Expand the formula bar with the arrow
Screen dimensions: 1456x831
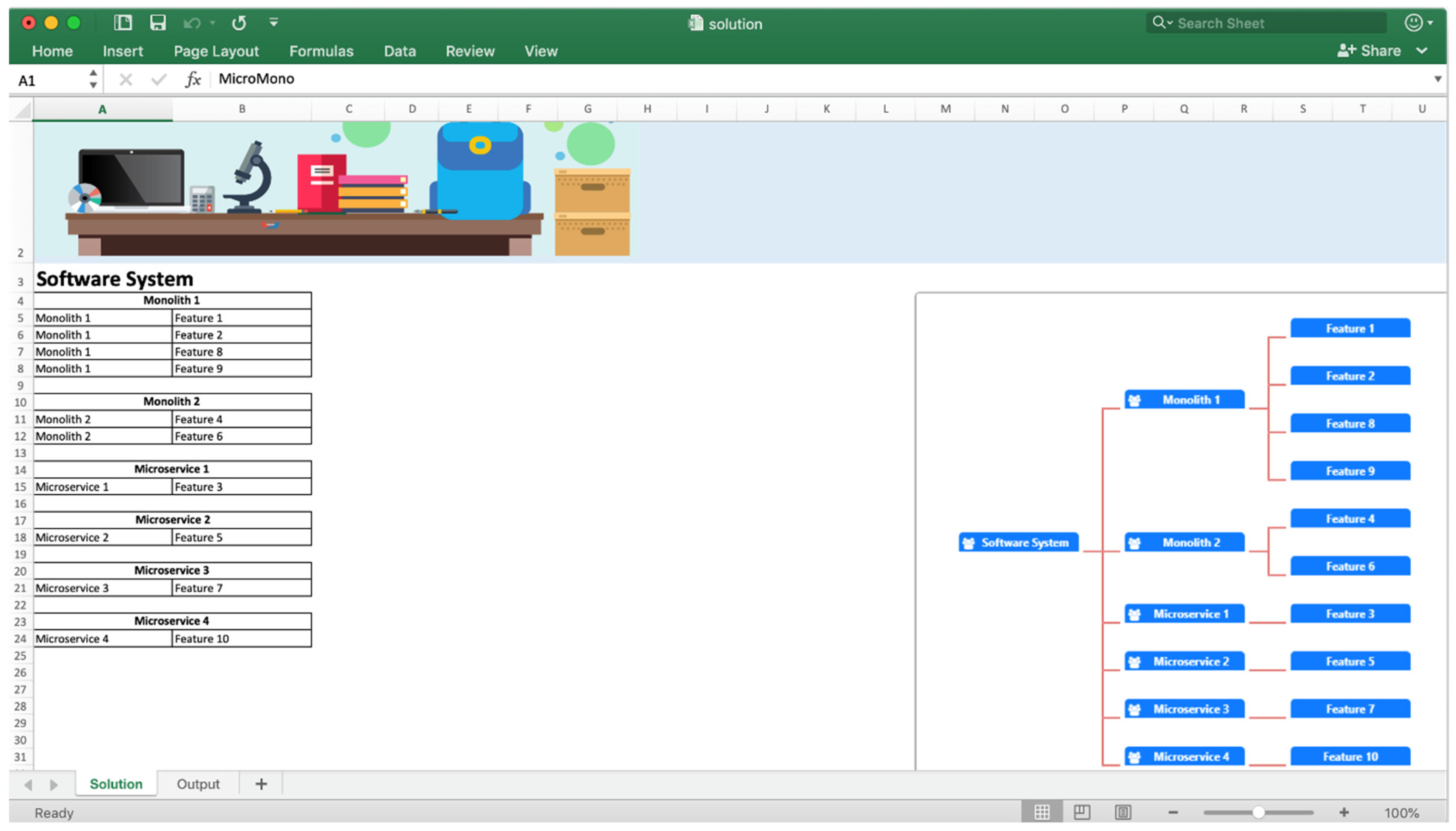1437,79
